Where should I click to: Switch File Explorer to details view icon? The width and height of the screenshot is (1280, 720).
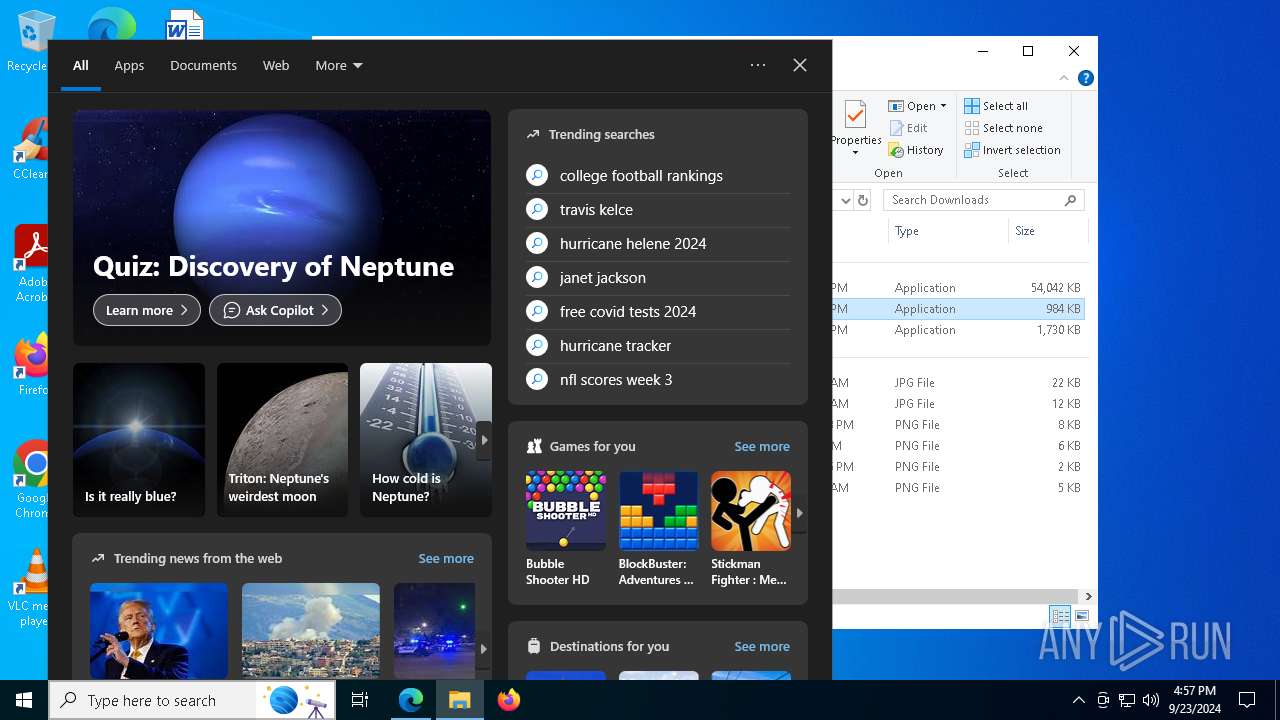(1060, 616)
